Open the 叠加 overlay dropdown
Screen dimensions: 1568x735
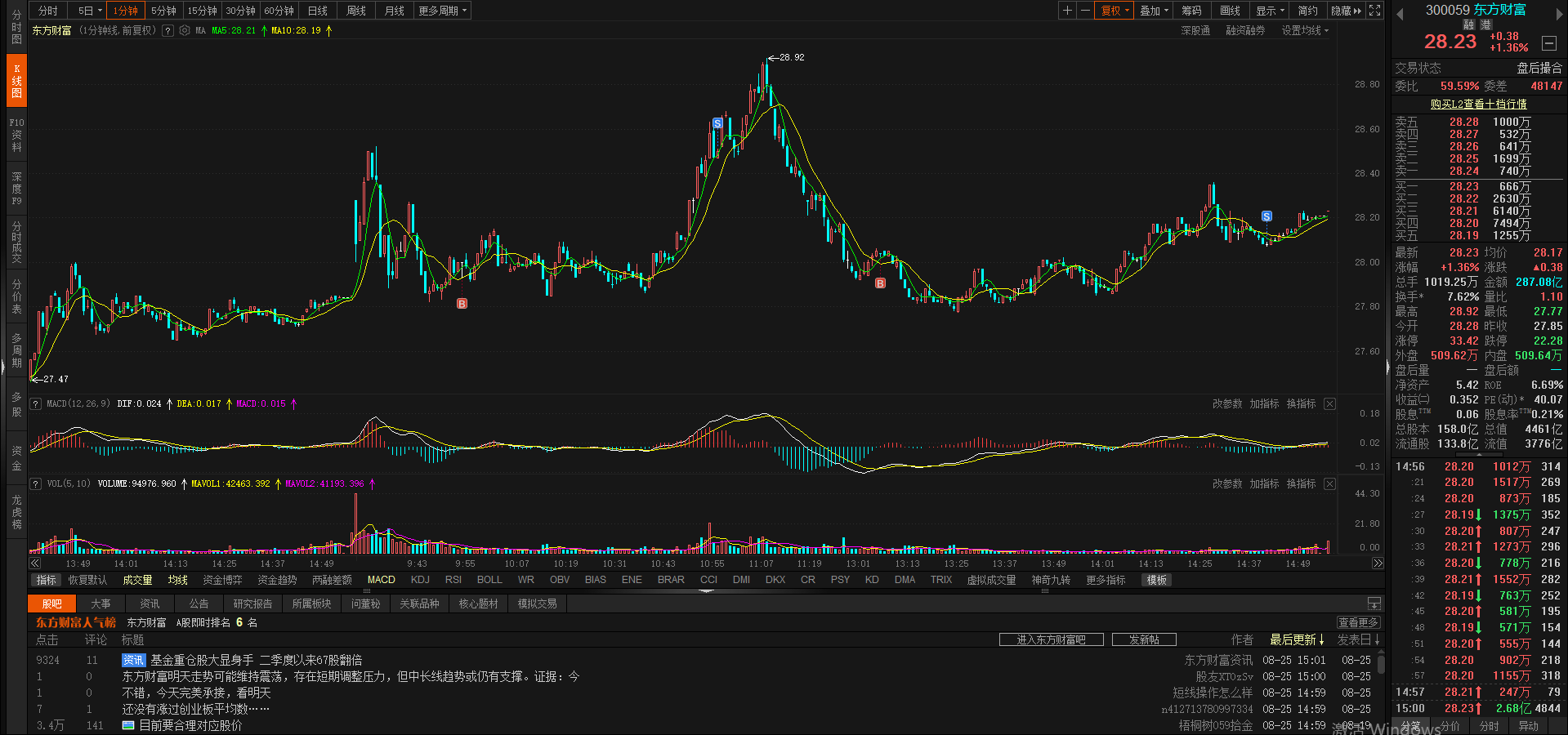pyautogui.click(x=1155, y=11)
